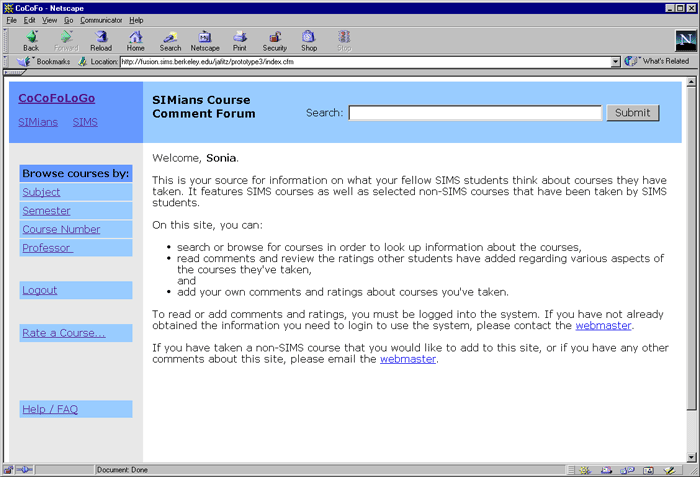Image resolution: width=700 pixels, height=477 pixels.
Task: Click the Netscape N logo throbber
Action: coord(685,41)
